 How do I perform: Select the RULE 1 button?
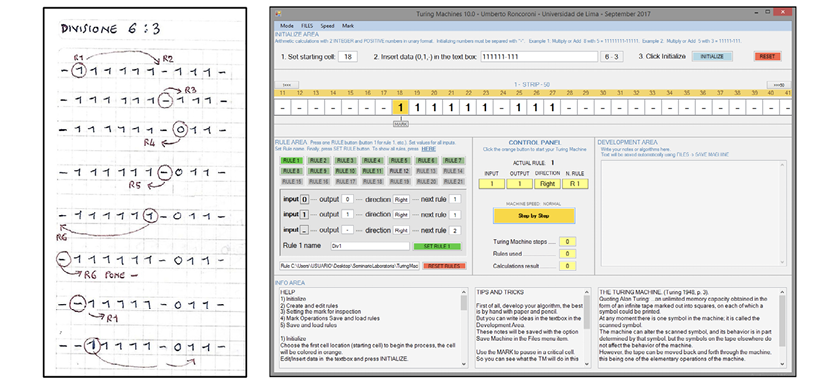[291, 161]
